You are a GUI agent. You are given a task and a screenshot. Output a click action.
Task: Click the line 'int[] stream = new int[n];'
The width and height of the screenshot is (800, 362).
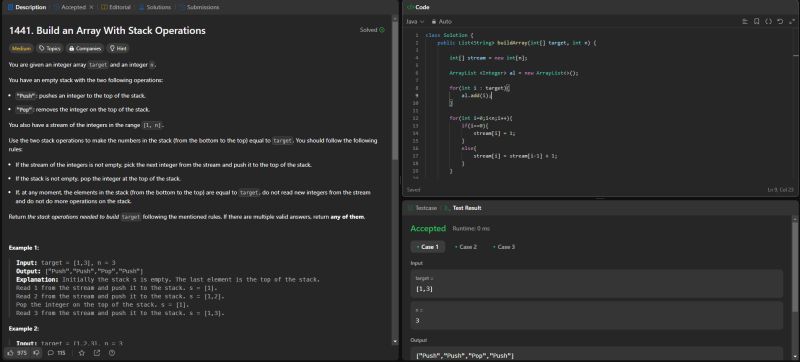pyautogui.click(x=488, y=58)
